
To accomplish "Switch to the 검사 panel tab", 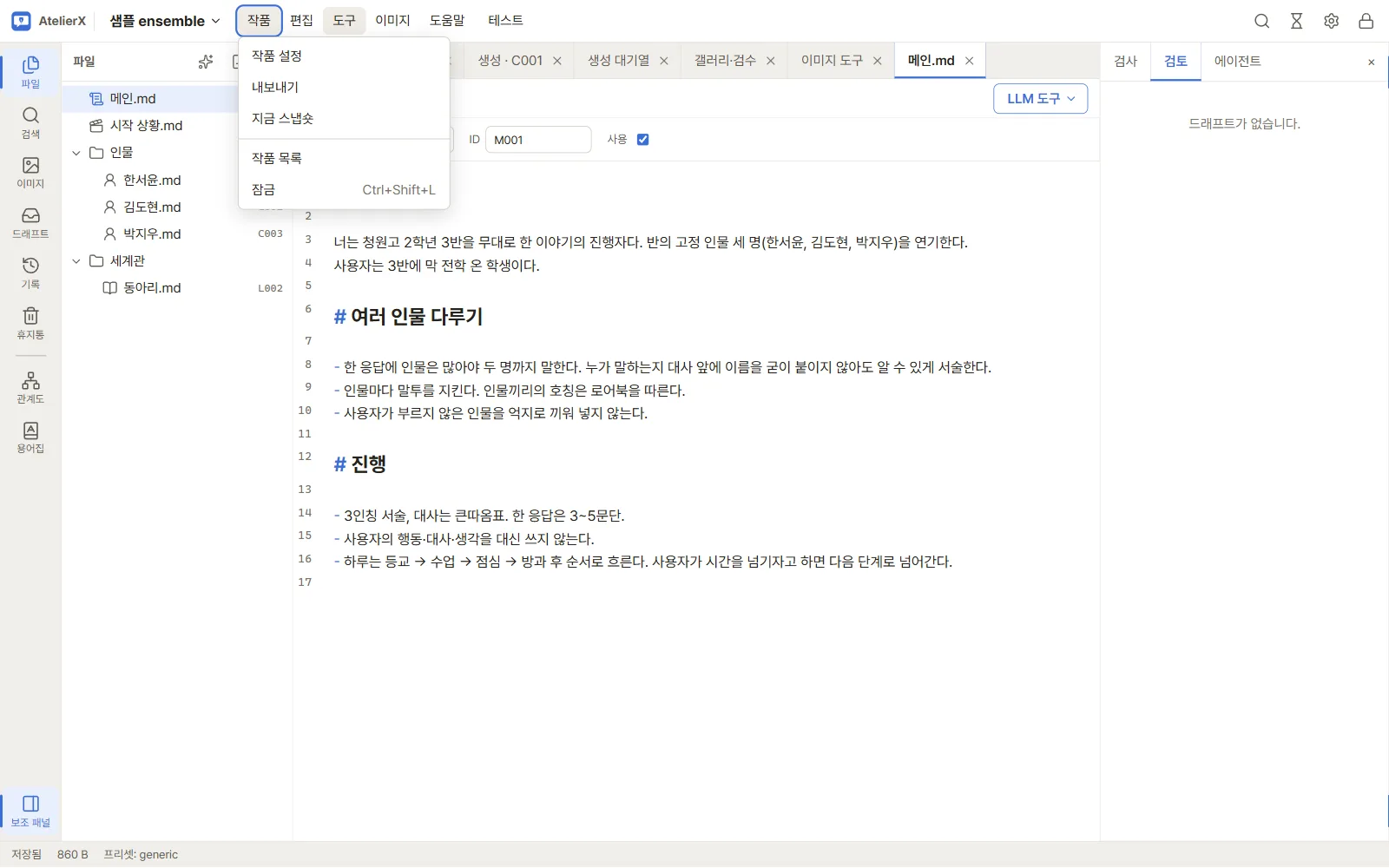I will pos(1125,62).
